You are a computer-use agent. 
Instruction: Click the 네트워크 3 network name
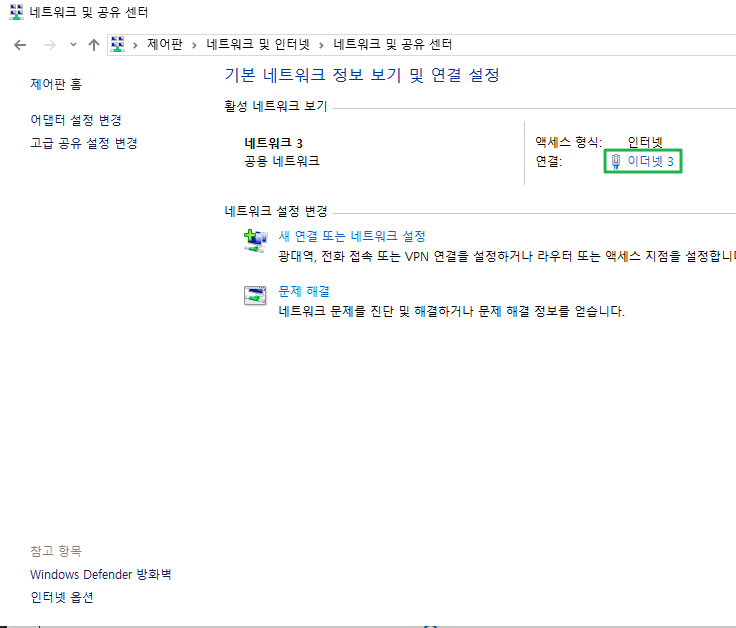[x=274, y=143]
